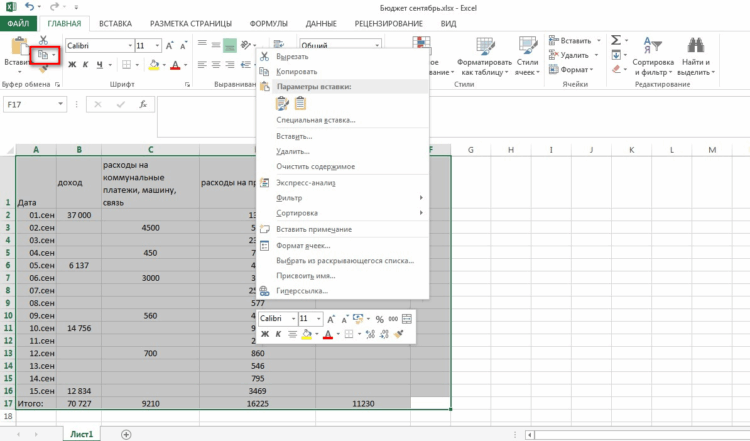Viewport: 750px width, 441px height.
Task: Select the Лист1 sheet tab
Action: point(81,434)
